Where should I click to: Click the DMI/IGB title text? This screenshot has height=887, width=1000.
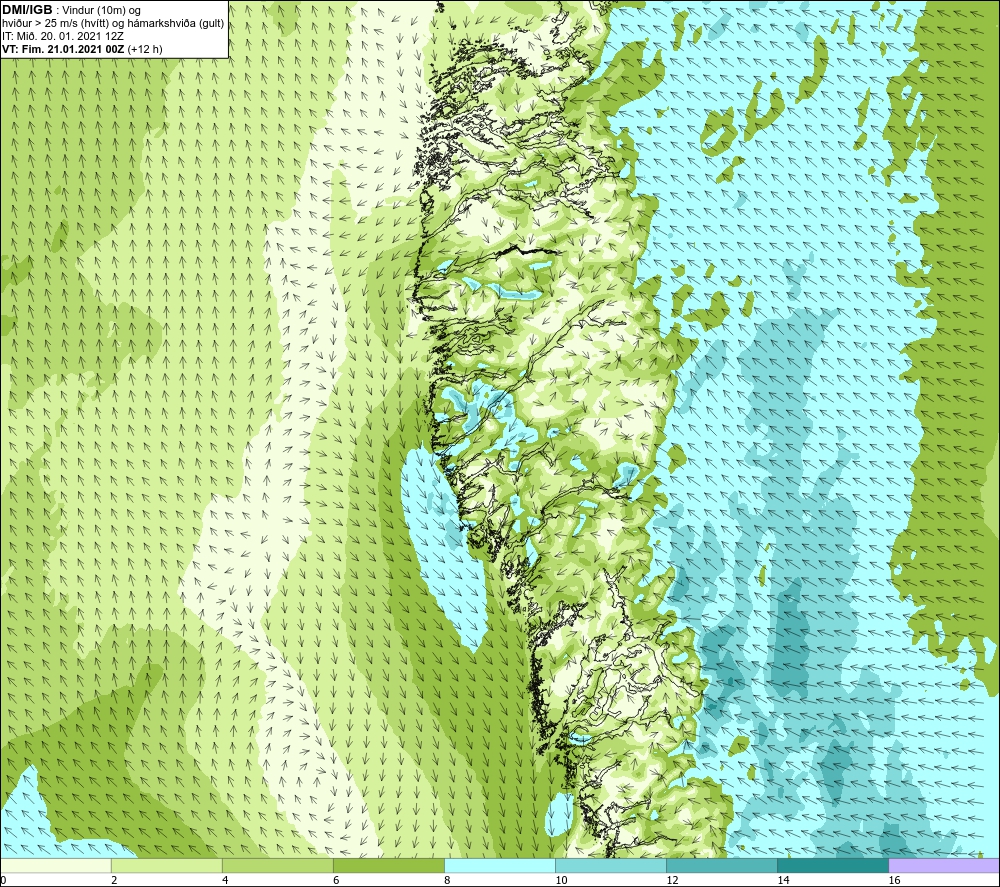(x=27, y=10)
